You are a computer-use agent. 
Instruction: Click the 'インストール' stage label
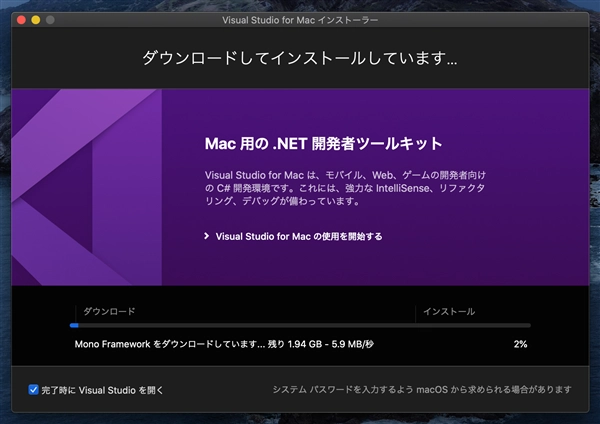point(449,311)
